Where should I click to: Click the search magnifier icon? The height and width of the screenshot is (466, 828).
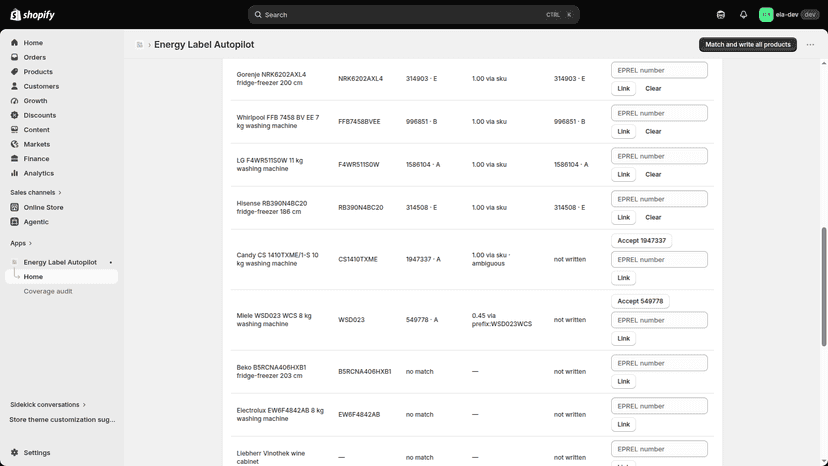click(x=258, y=15)
